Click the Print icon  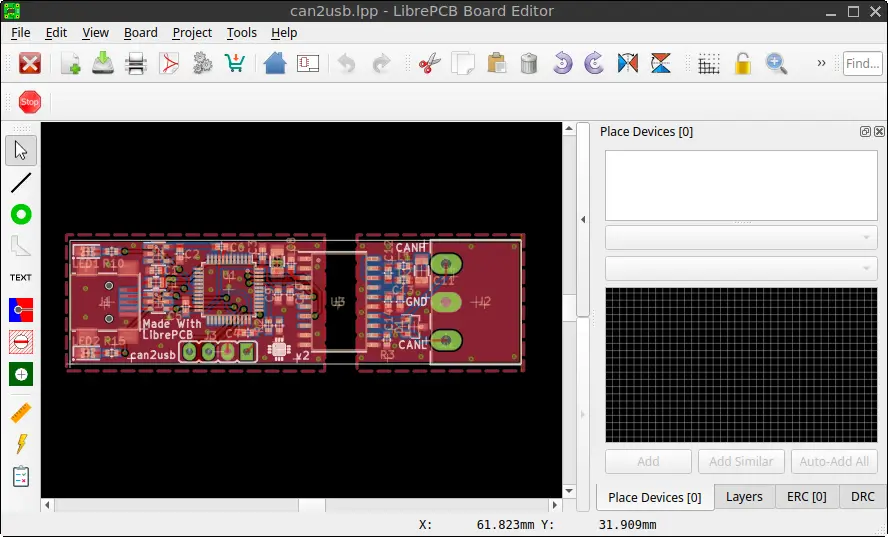136,63
